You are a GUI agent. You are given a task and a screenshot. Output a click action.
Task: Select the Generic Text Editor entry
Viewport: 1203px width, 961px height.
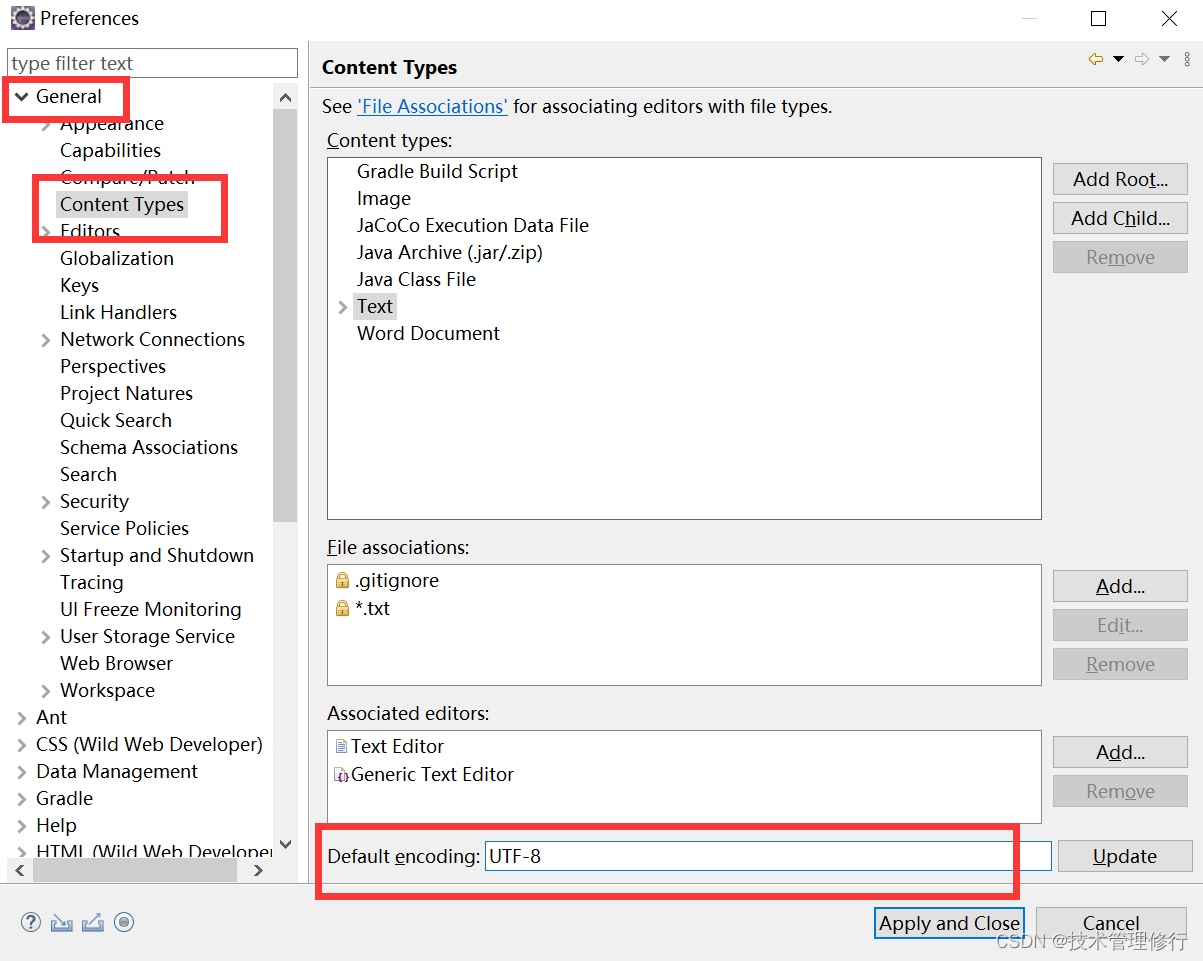424,774
